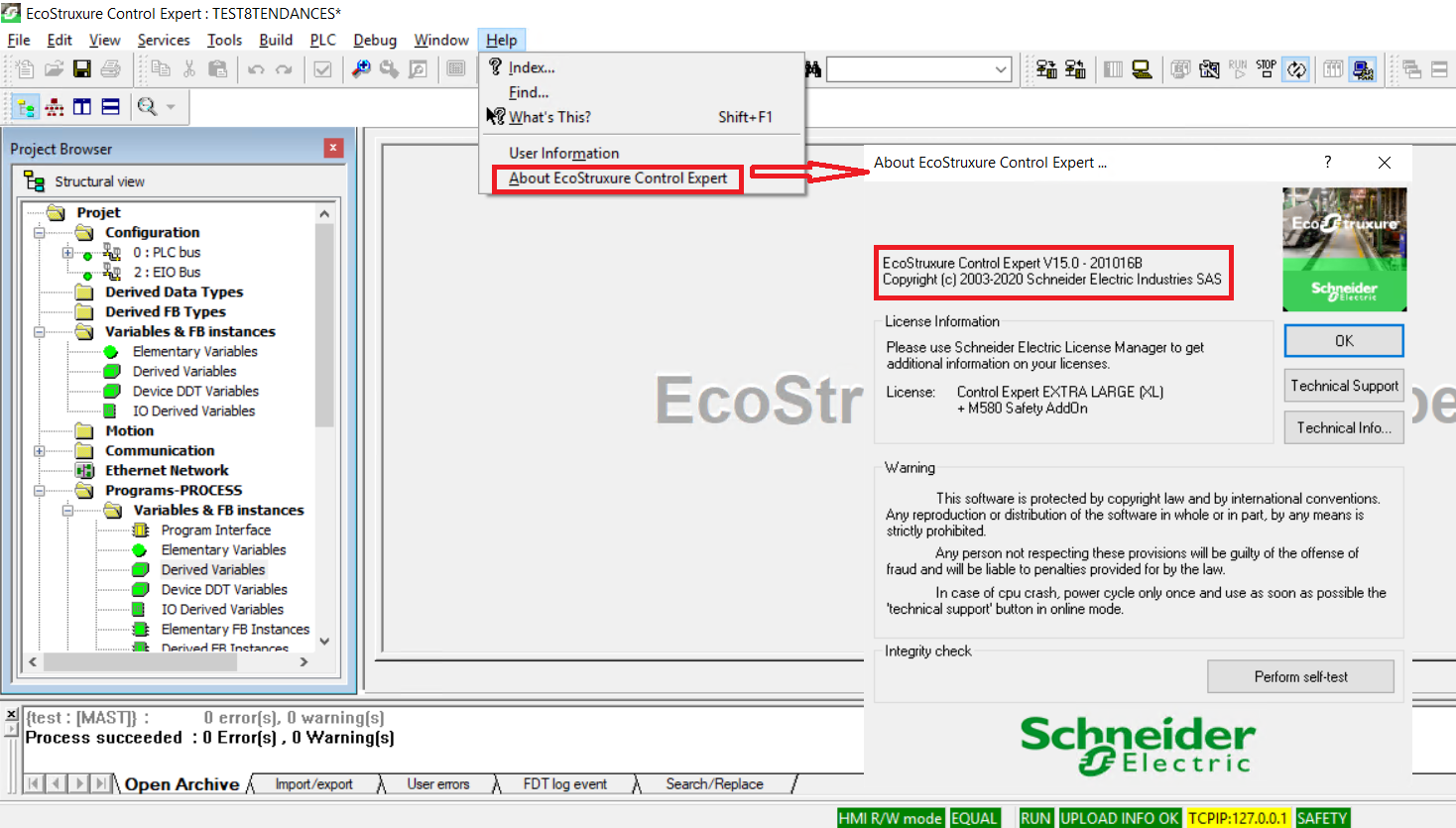
Task: Switch to Functional View hierarchy icon
Action: coord(55,107)
